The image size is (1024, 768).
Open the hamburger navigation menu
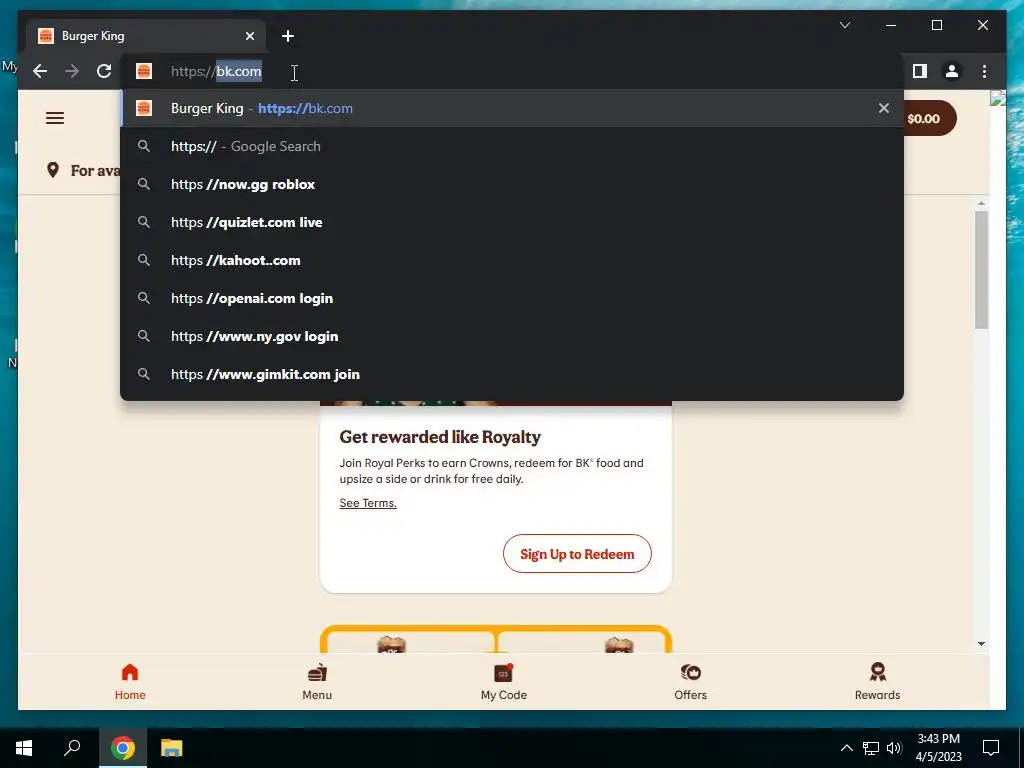(55, 118)
